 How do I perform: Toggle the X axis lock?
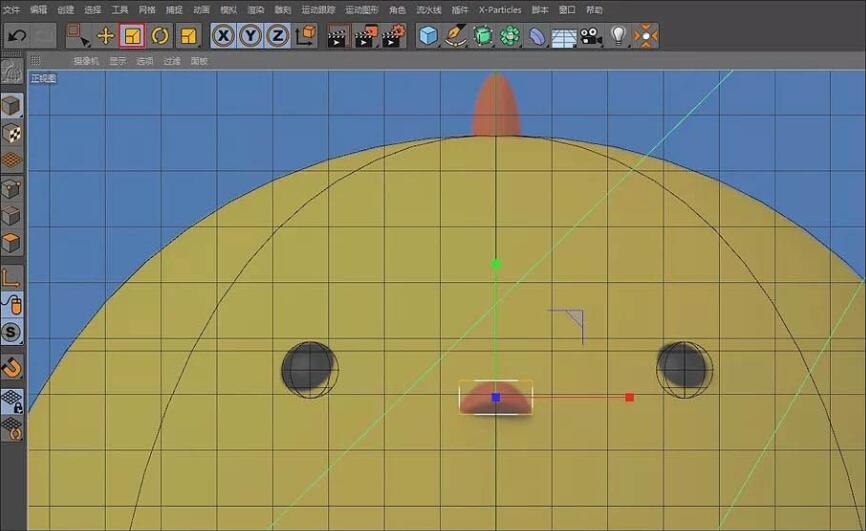tap(223, 36)
